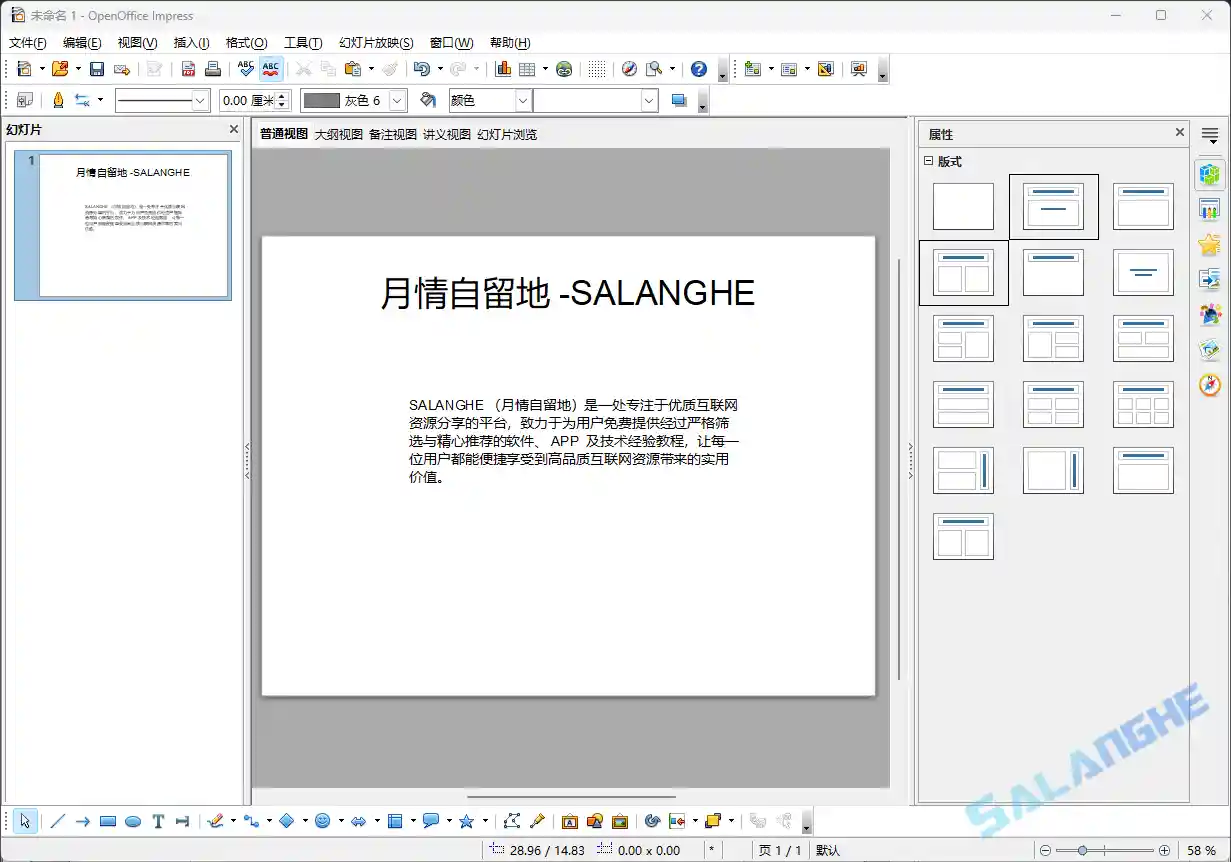Open the fill 颜色 type dropdown
1231x862 pixels.
coord(523,100)
